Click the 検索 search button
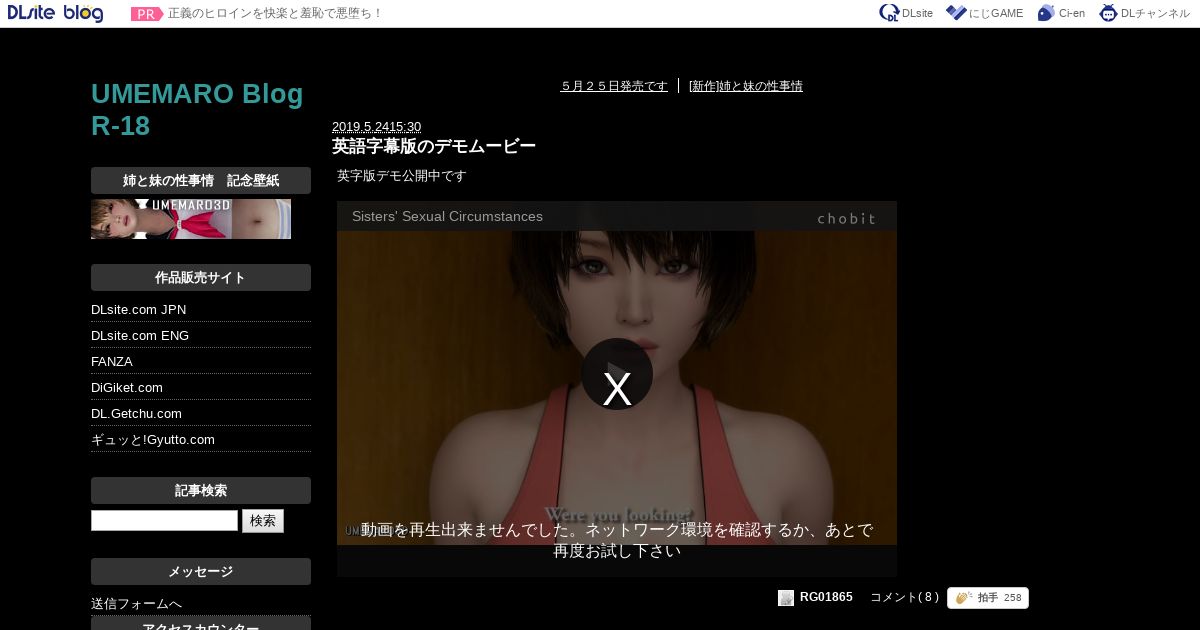 263,521
